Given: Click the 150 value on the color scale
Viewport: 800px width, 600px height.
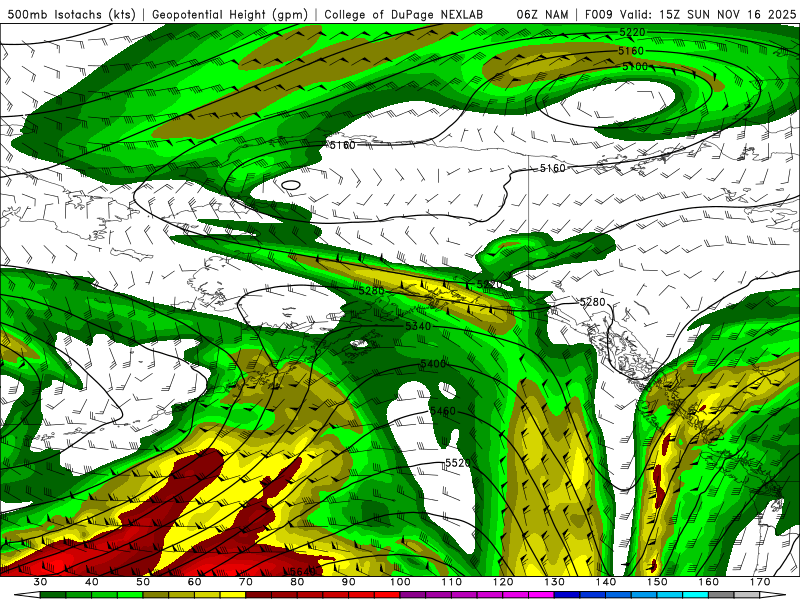Looking at the screenshot, I should tap(658, 582).
